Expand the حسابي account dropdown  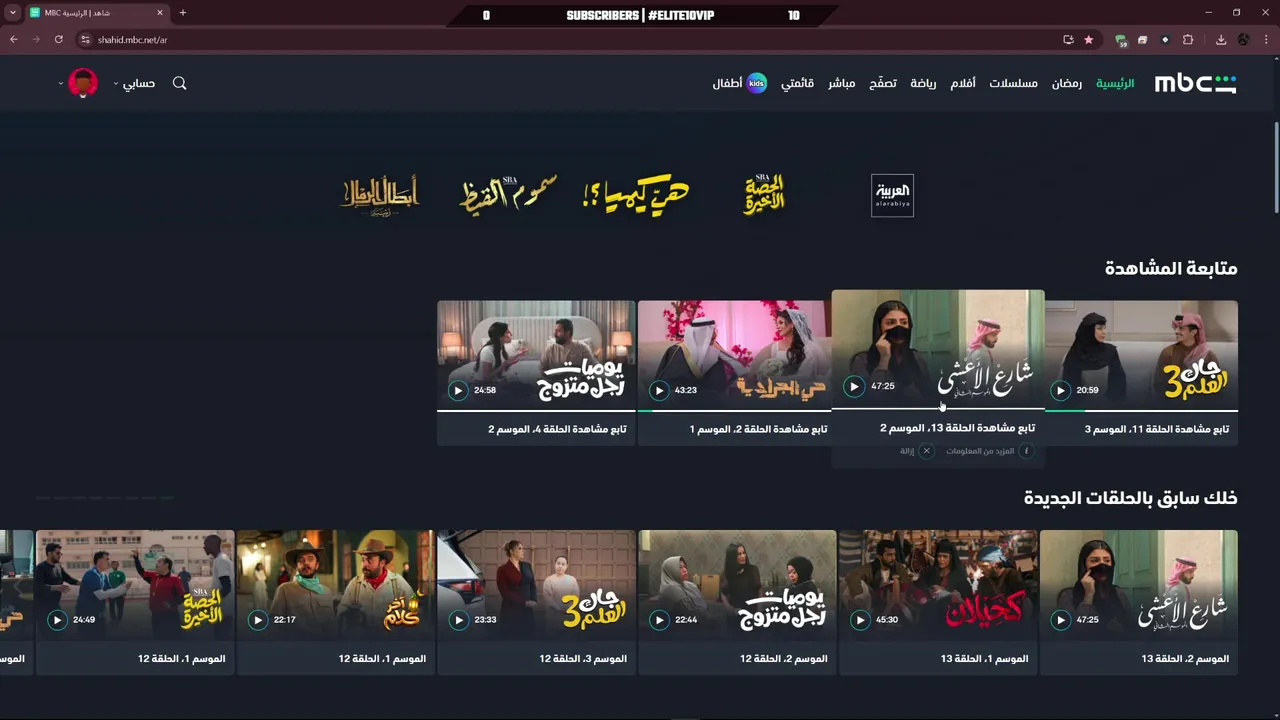point(134,83)
